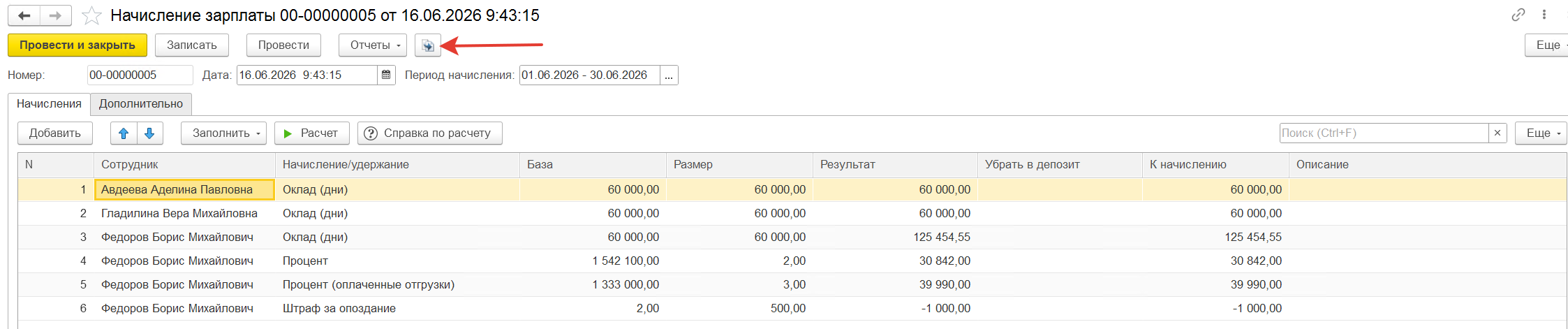
Task: Open the vertical dots menu
Action: [x=1544, y=15]
